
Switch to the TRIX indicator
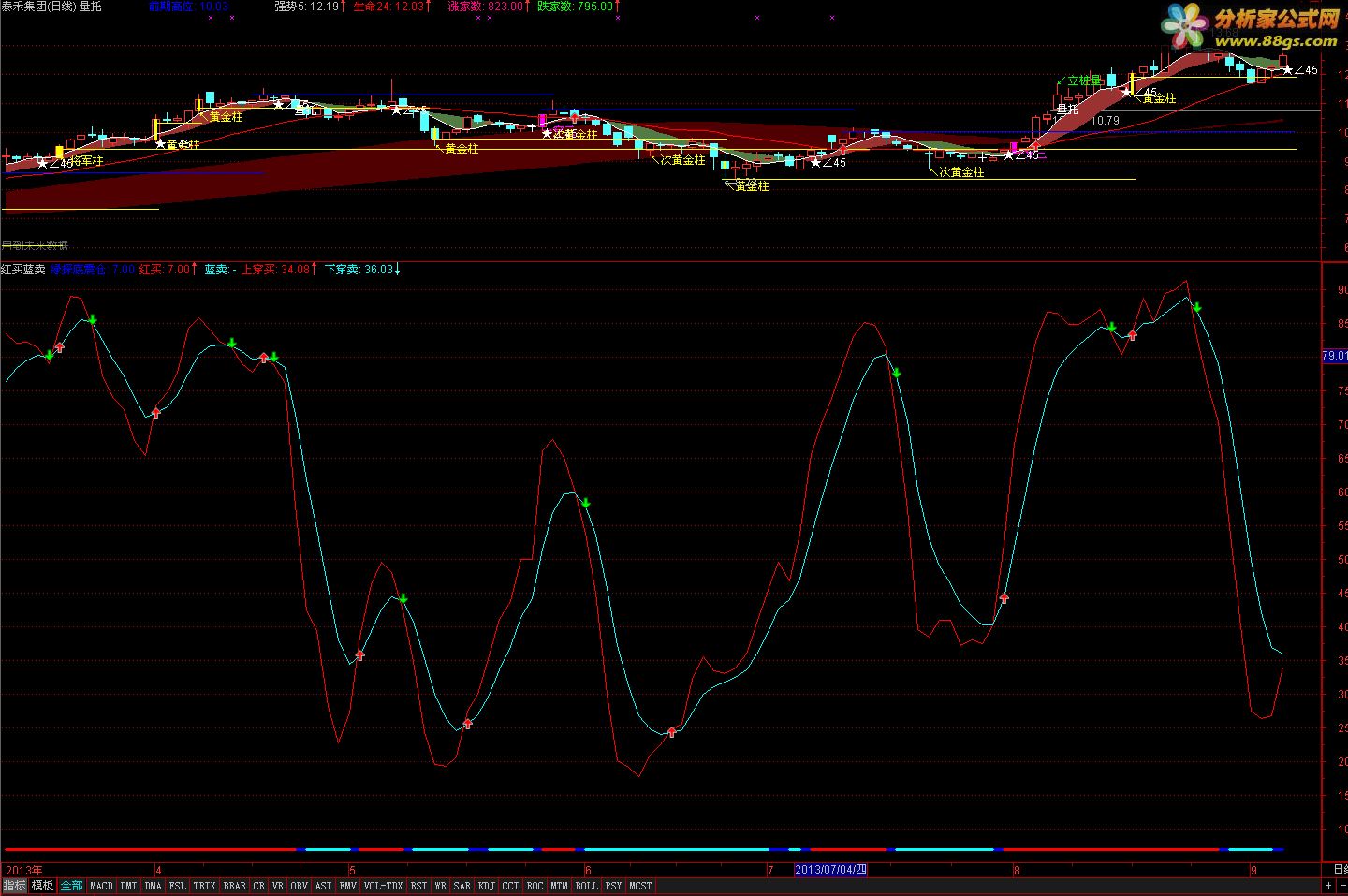coord(204,886)
